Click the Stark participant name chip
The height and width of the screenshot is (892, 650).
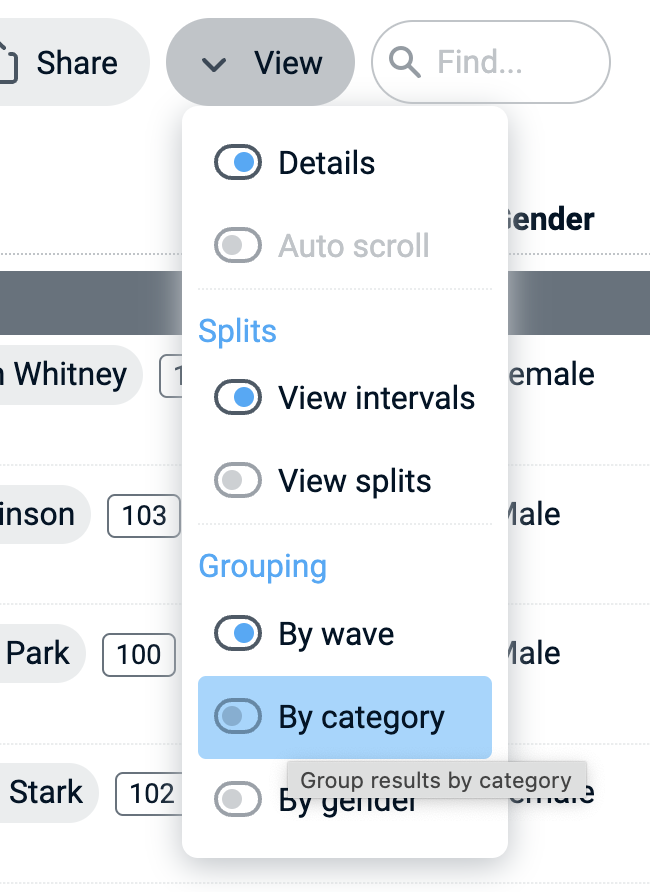click(45, 793)
